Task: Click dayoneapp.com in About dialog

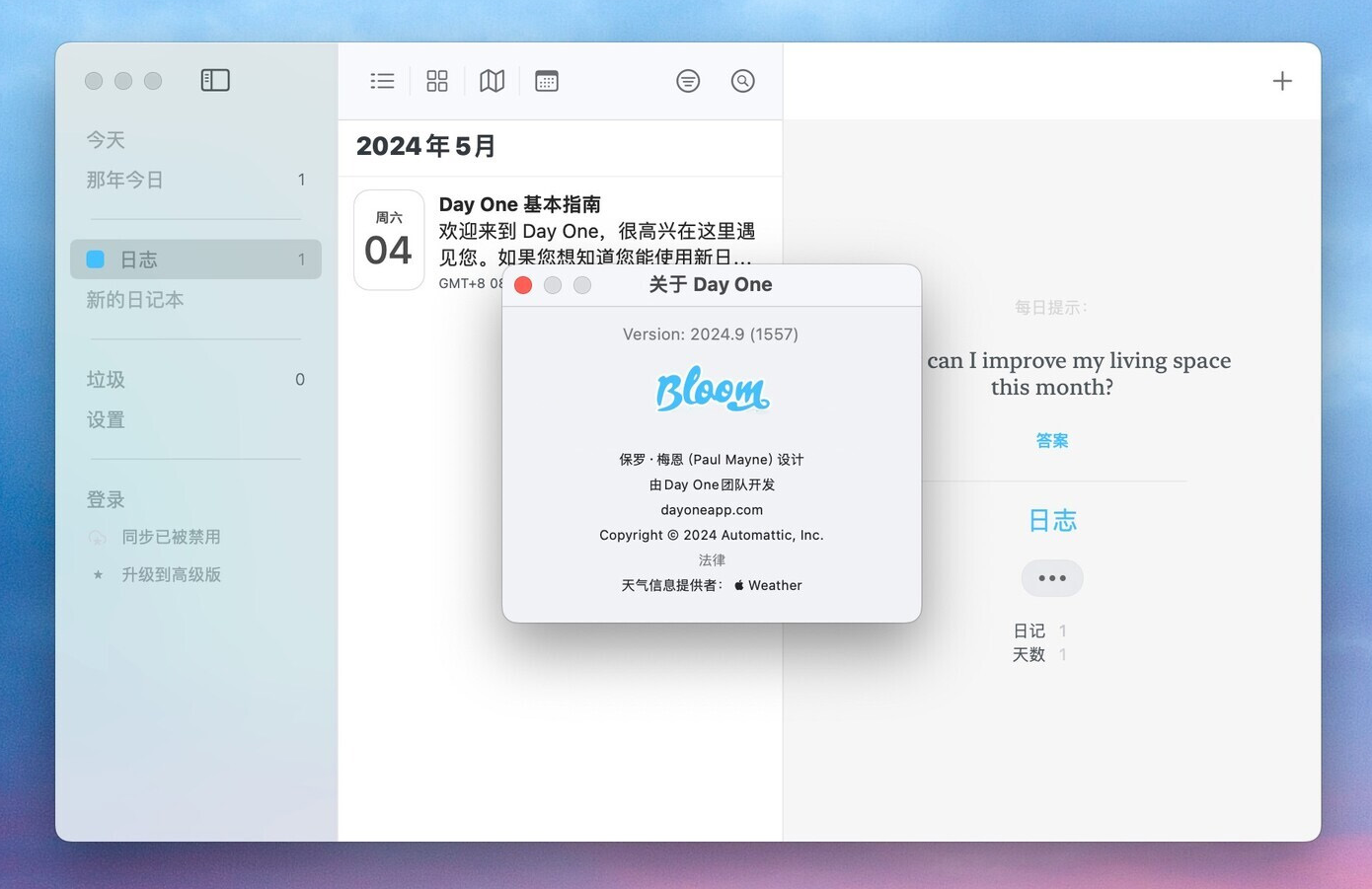Action: point(712,510)
